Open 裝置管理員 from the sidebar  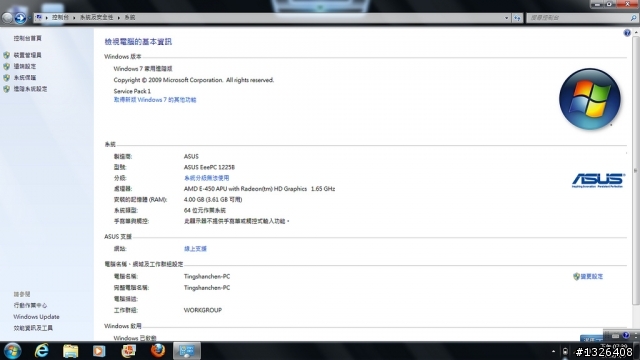(27, 55)
